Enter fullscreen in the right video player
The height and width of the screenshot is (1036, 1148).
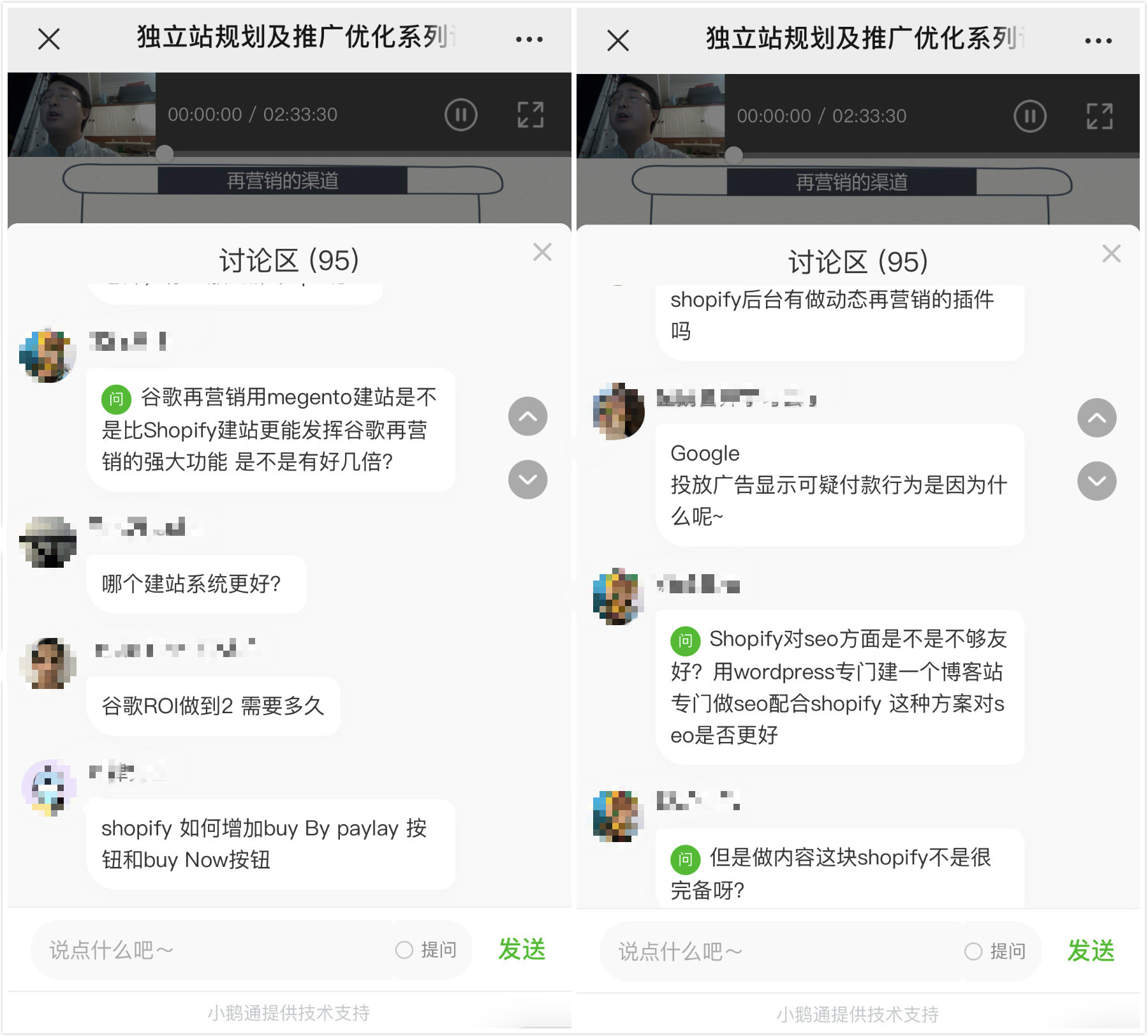tap(1099, 117)
